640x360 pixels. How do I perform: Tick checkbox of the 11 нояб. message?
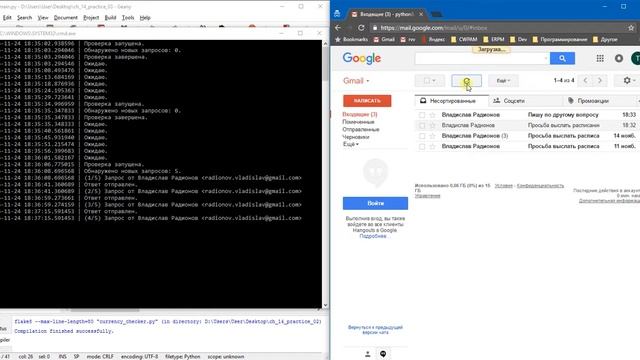[x=422, y=147]
